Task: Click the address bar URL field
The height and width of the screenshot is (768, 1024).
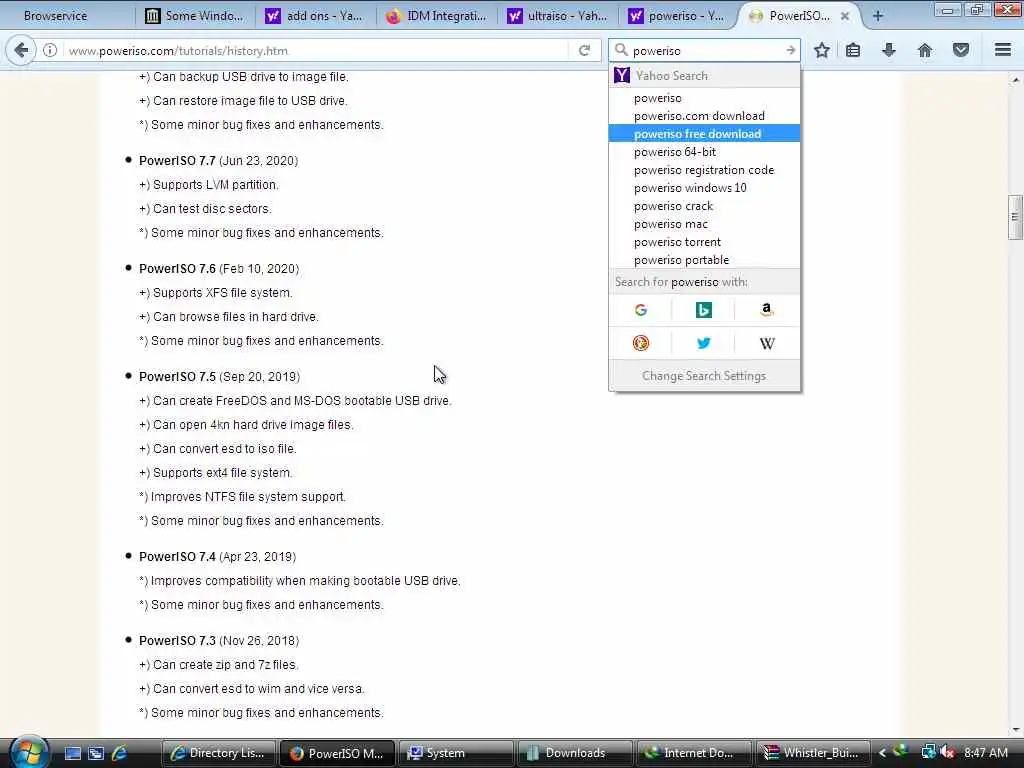Action: point(317,50)
